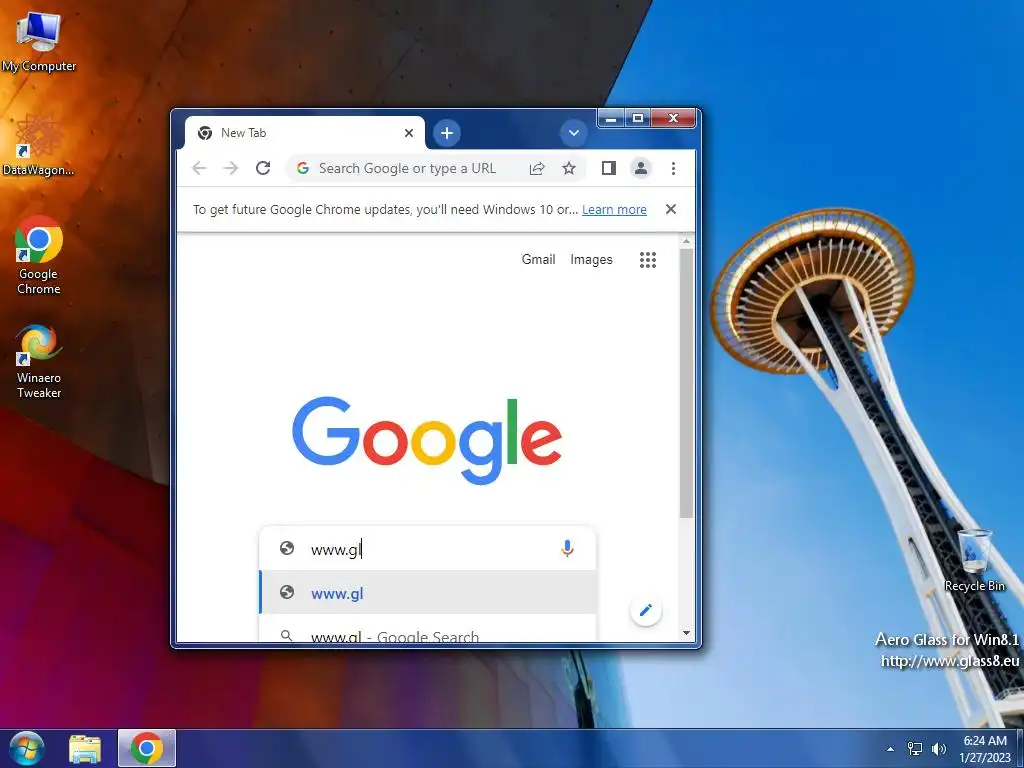Image resolution: width=1024 pixels, height=768 pixels.
Task: Close the New Tab tab
Action: tap(409, 133)
